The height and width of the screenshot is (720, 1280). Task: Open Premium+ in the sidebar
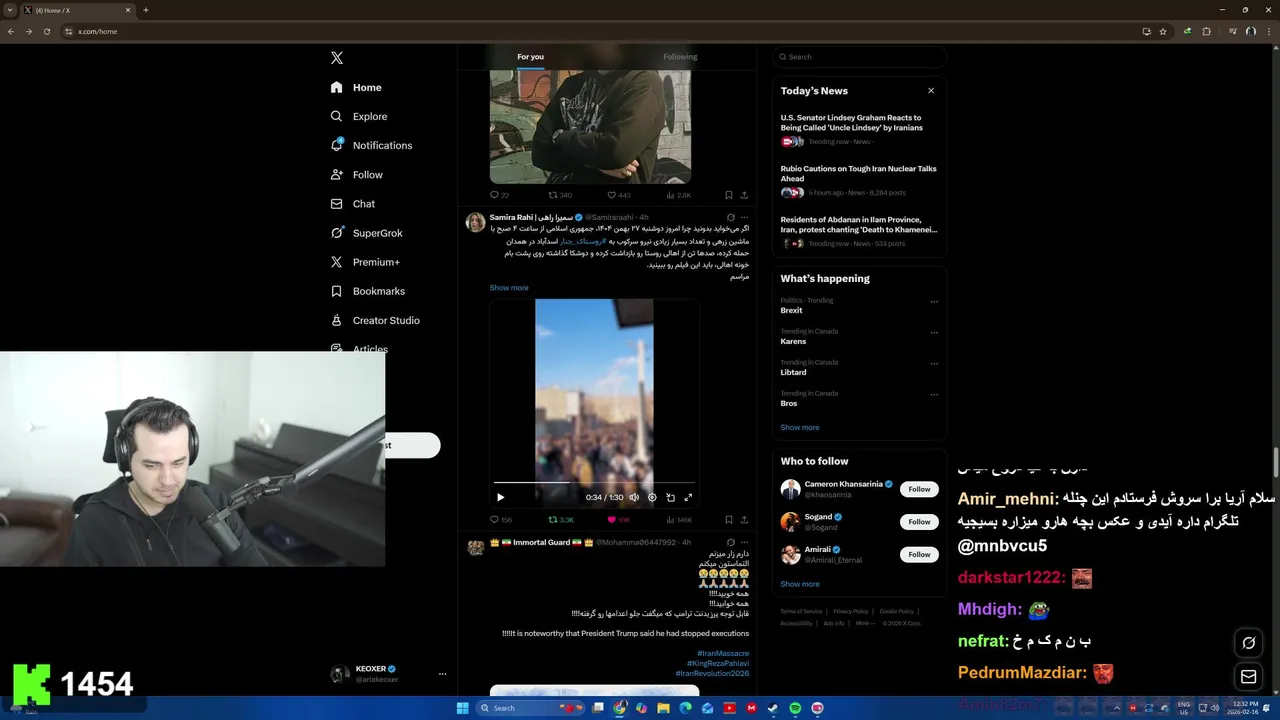365,262
